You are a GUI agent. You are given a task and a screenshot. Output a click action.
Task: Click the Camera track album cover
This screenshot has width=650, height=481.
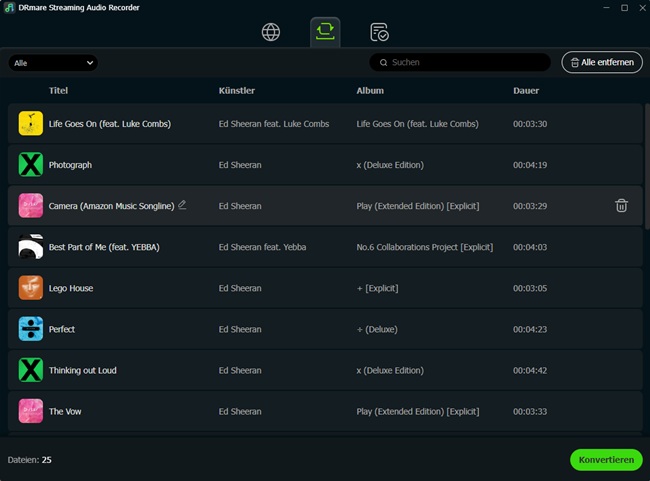tap(31, 205)
